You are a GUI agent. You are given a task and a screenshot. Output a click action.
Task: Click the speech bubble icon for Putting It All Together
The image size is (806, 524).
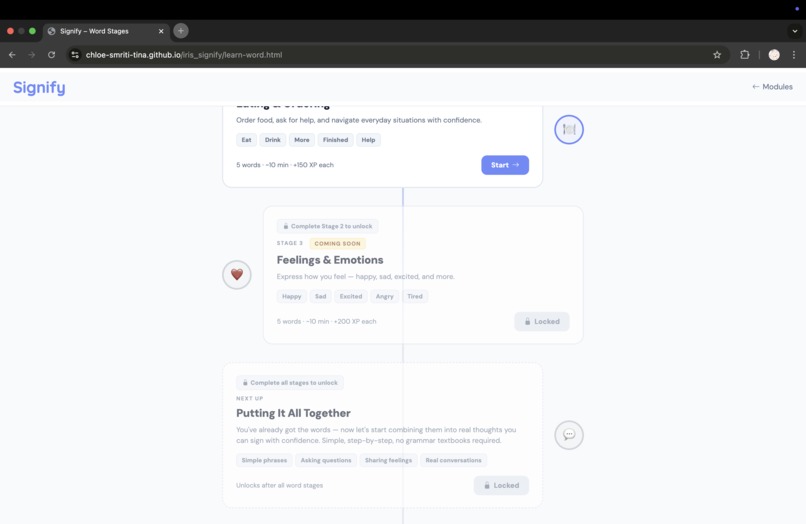tap(569, 435)
